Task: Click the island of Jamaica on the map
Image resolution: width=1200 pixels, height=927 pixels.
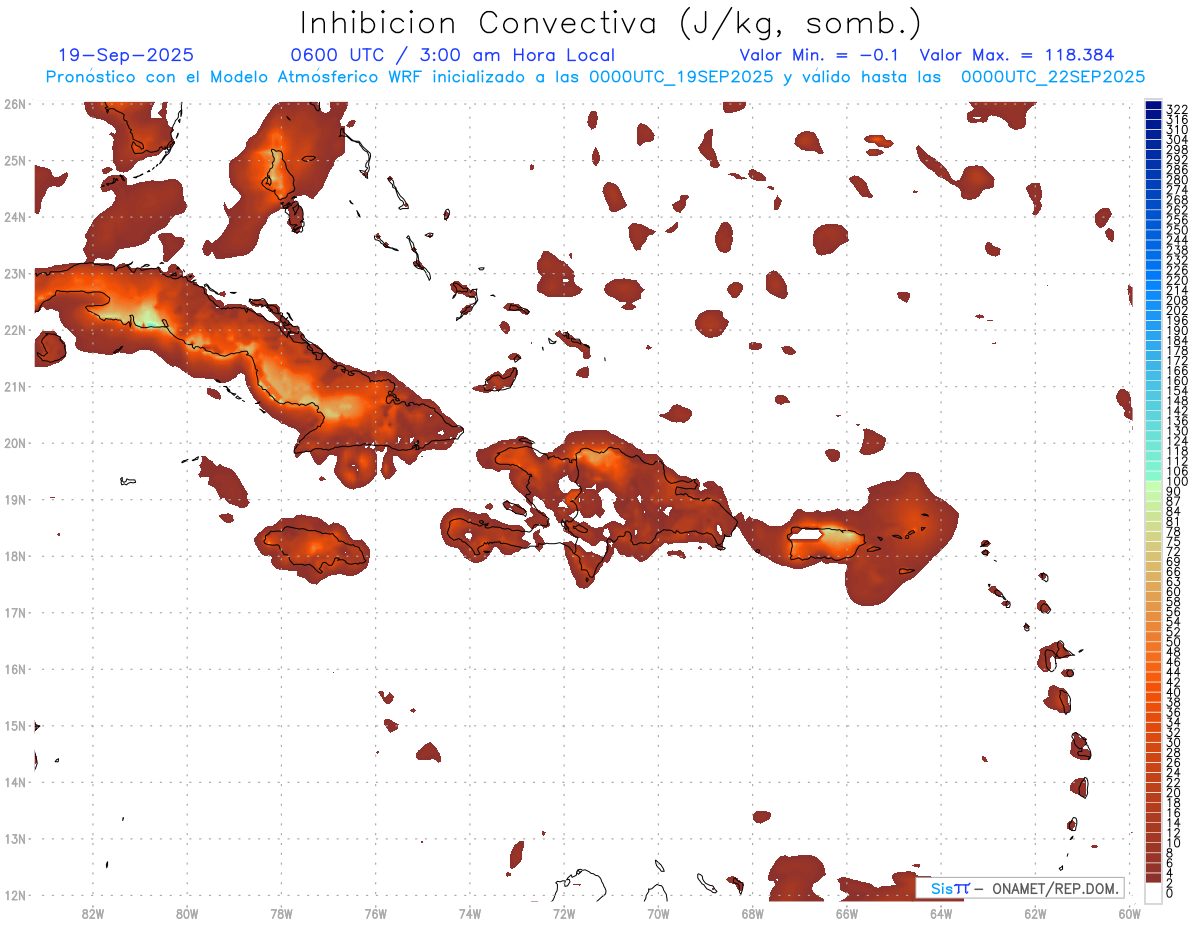Action: pos(313,546)
